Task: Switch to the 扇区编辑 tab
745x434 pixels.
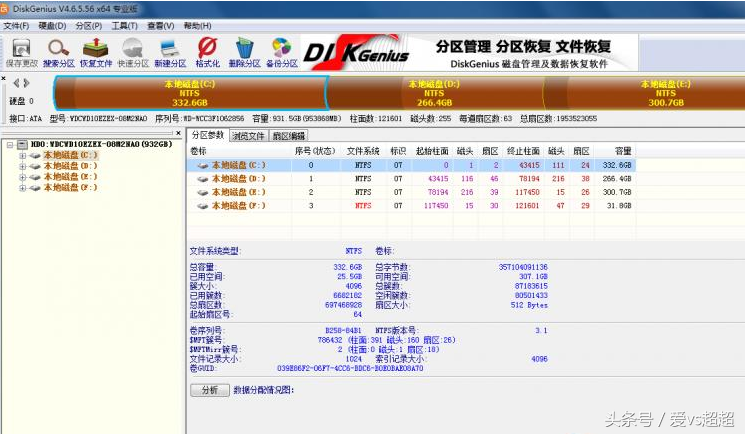Action: click(288, 136)
